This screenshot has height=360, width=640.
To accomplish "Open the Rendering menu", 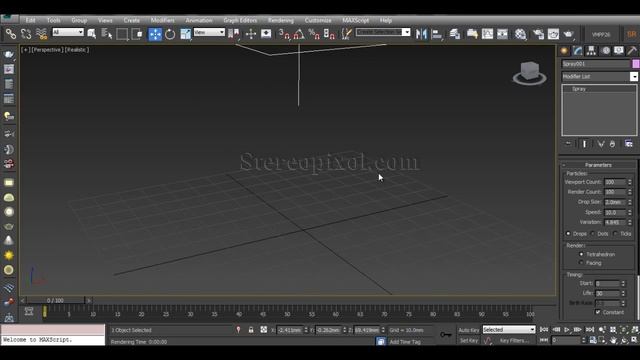I will (281, 20).
